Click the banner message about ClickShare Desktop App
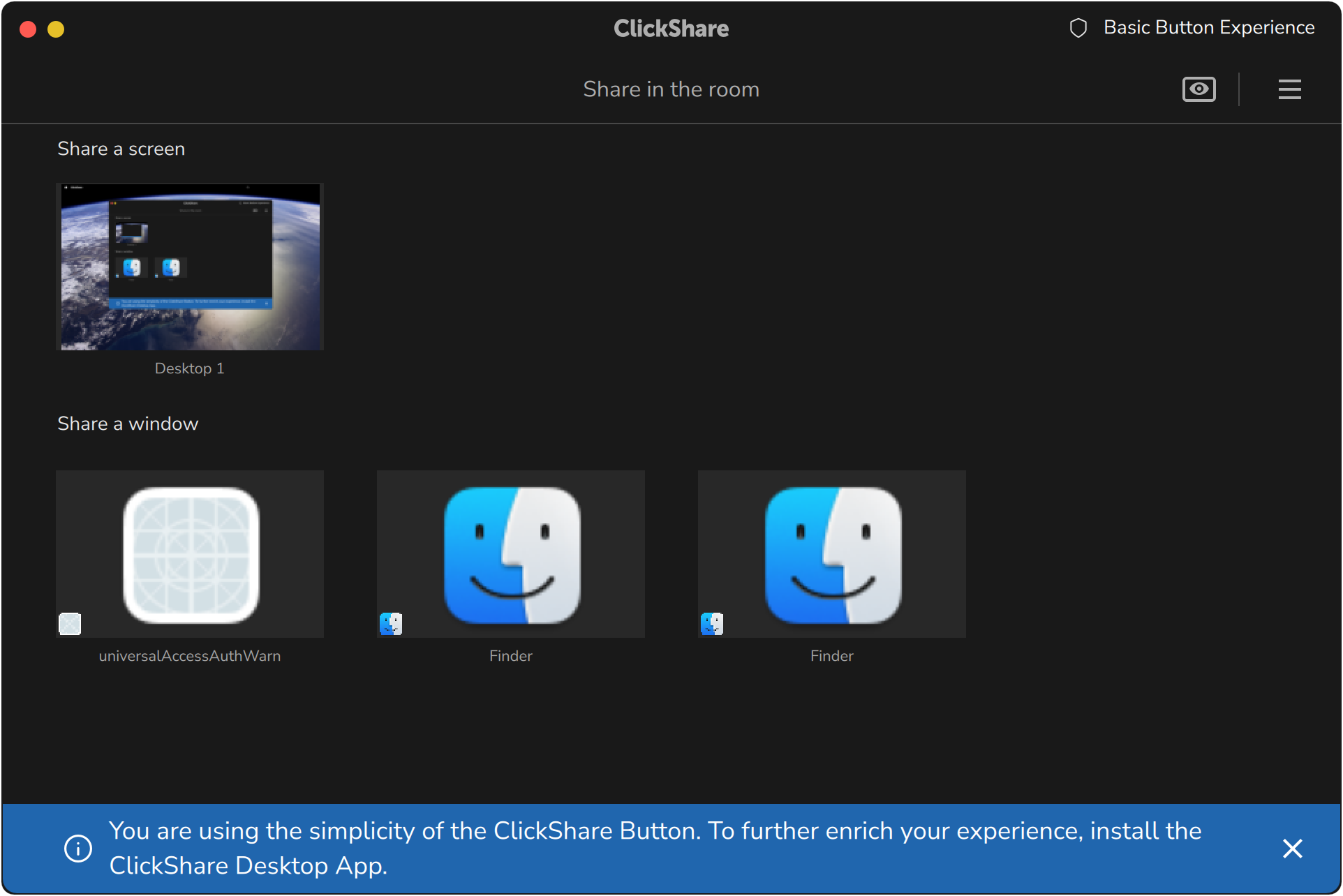The image size is (1343, 896). tap(655, 848)
